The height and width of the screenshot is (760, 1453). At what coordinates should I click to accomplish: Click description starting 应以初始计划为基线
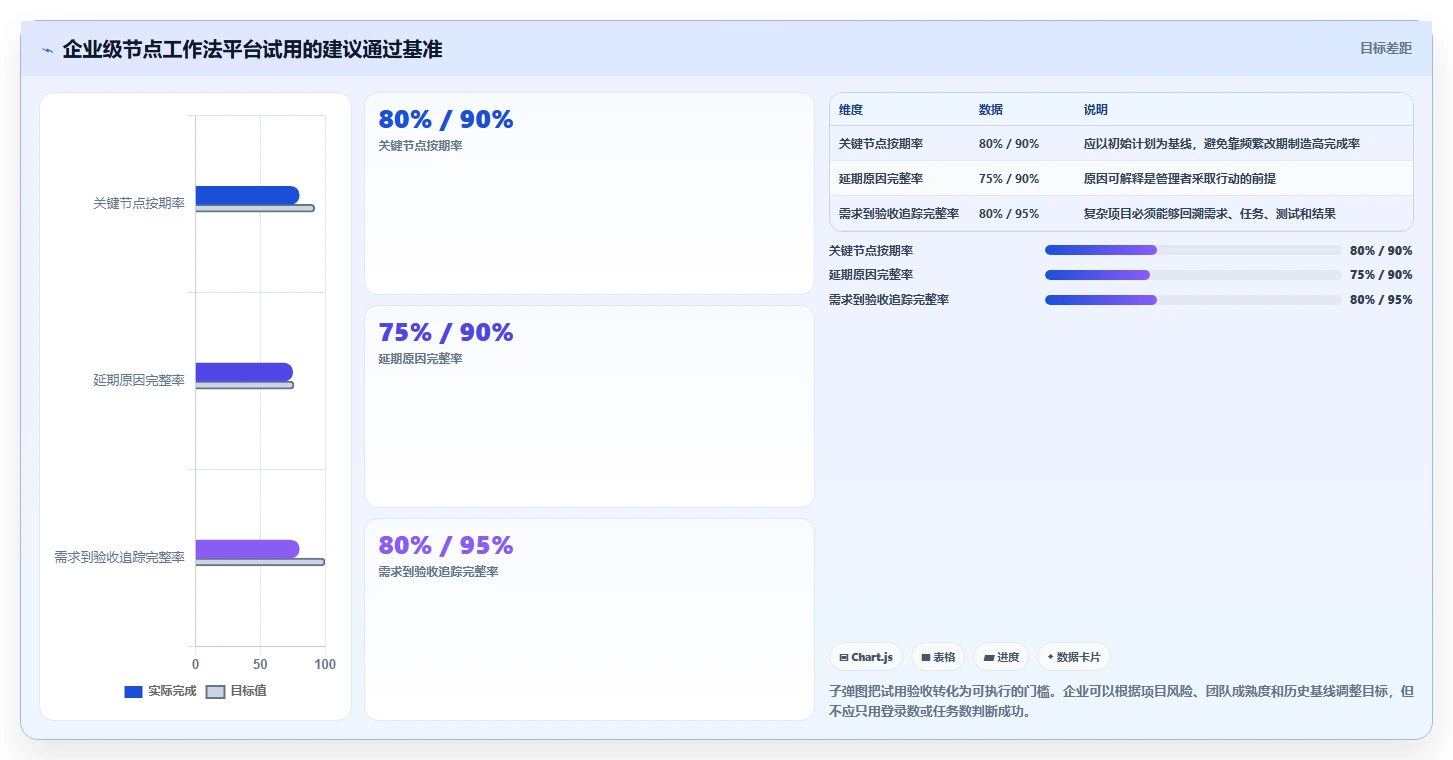[1222, 144]
